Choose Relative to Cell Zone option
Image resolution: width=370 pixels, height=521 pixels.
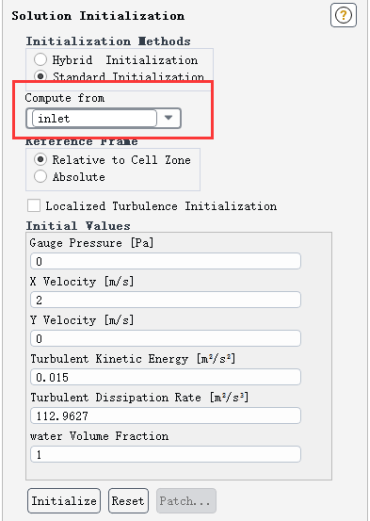click(x=40, y=160)
